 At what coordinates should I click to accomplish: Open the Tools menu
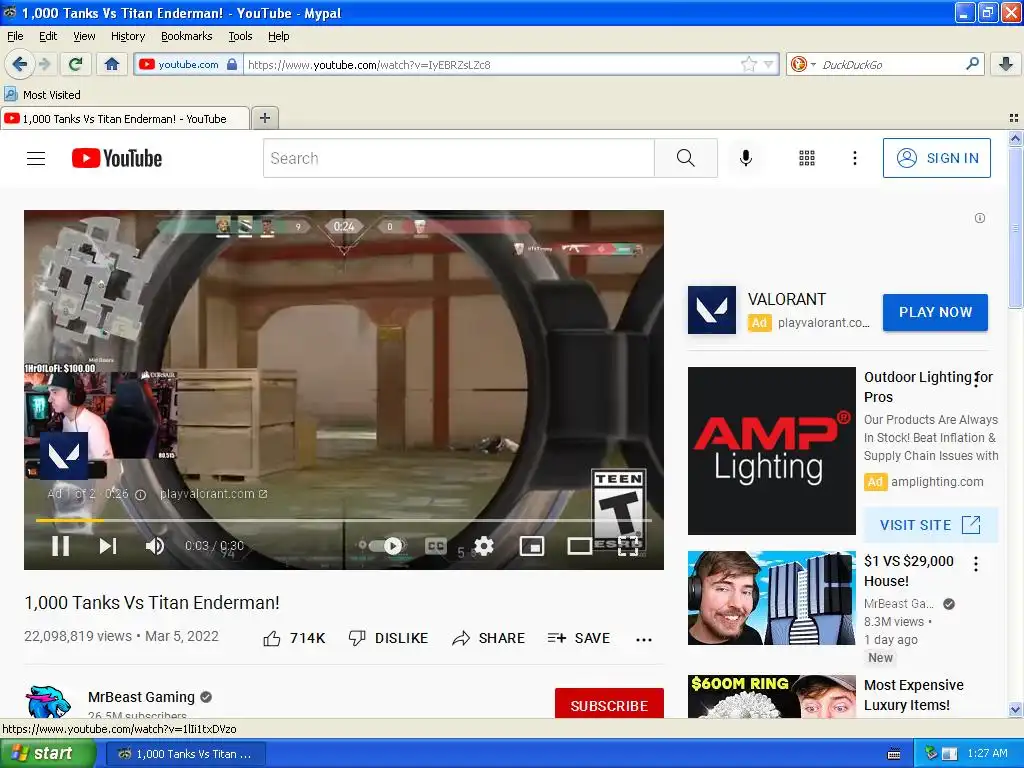click(x=240, y=36)
